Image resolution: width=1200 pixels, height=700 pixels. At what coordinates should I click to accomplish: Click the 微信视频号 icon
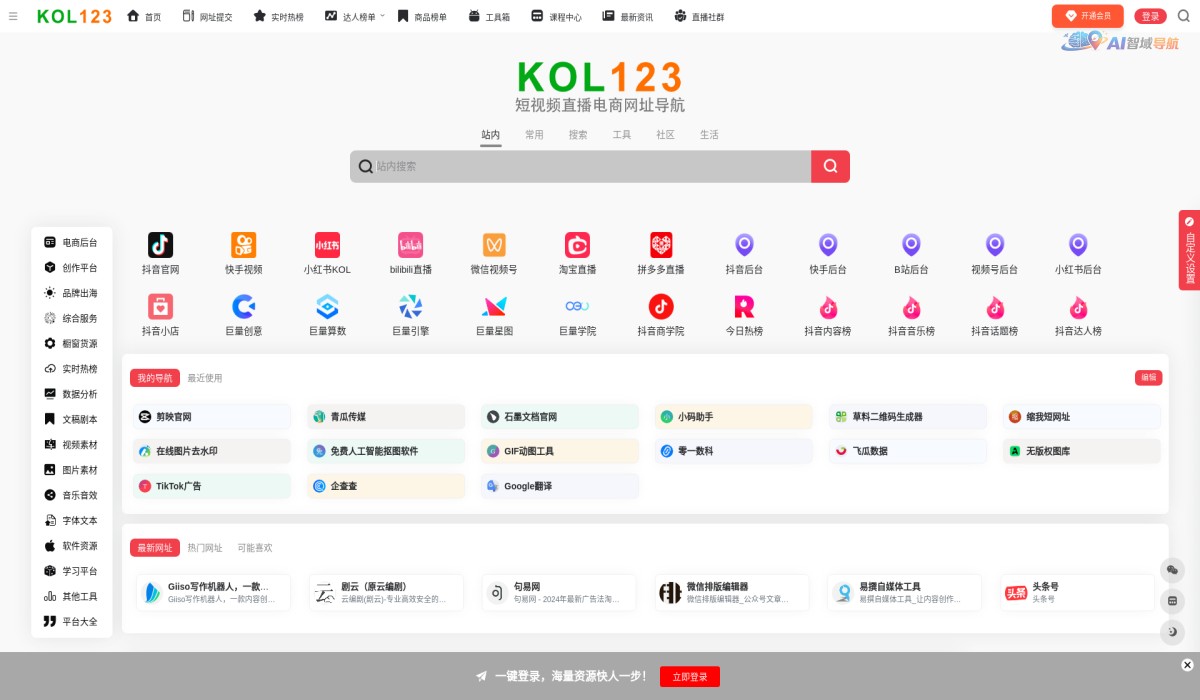[x=493, y=253]
